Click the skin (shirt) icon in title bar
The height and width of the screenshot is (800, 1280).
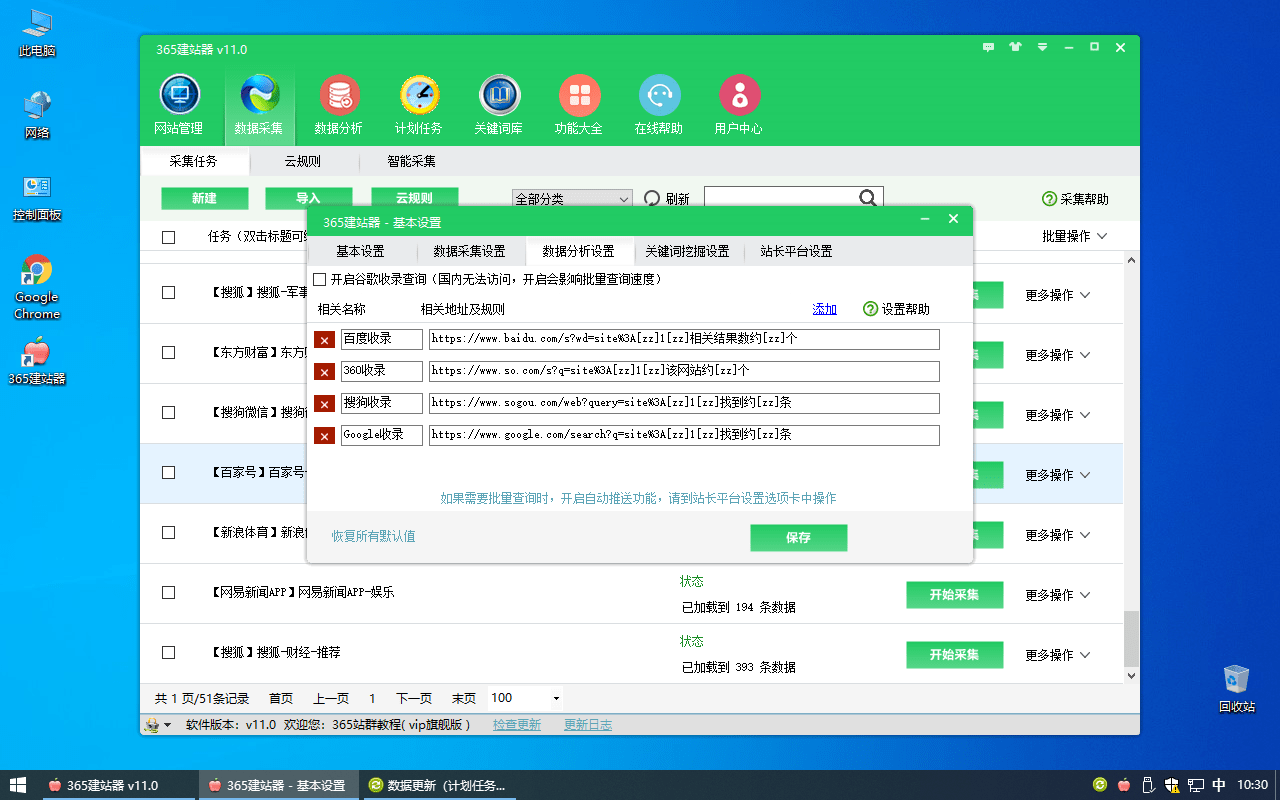pos(1016,47)
